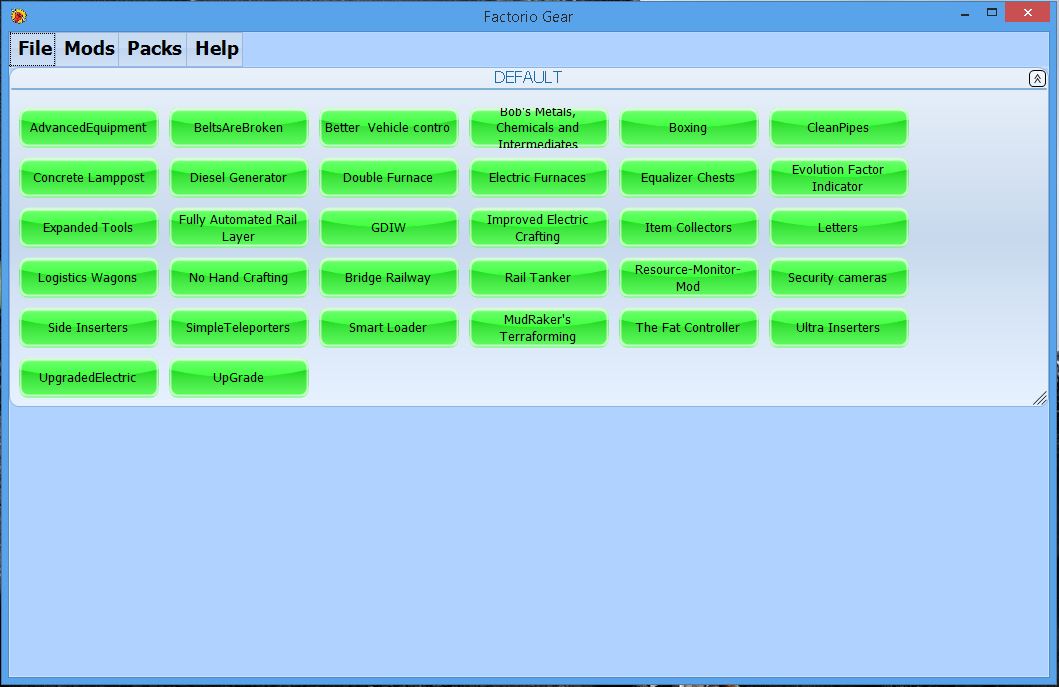Close the Factorio Gear window

1027,12
